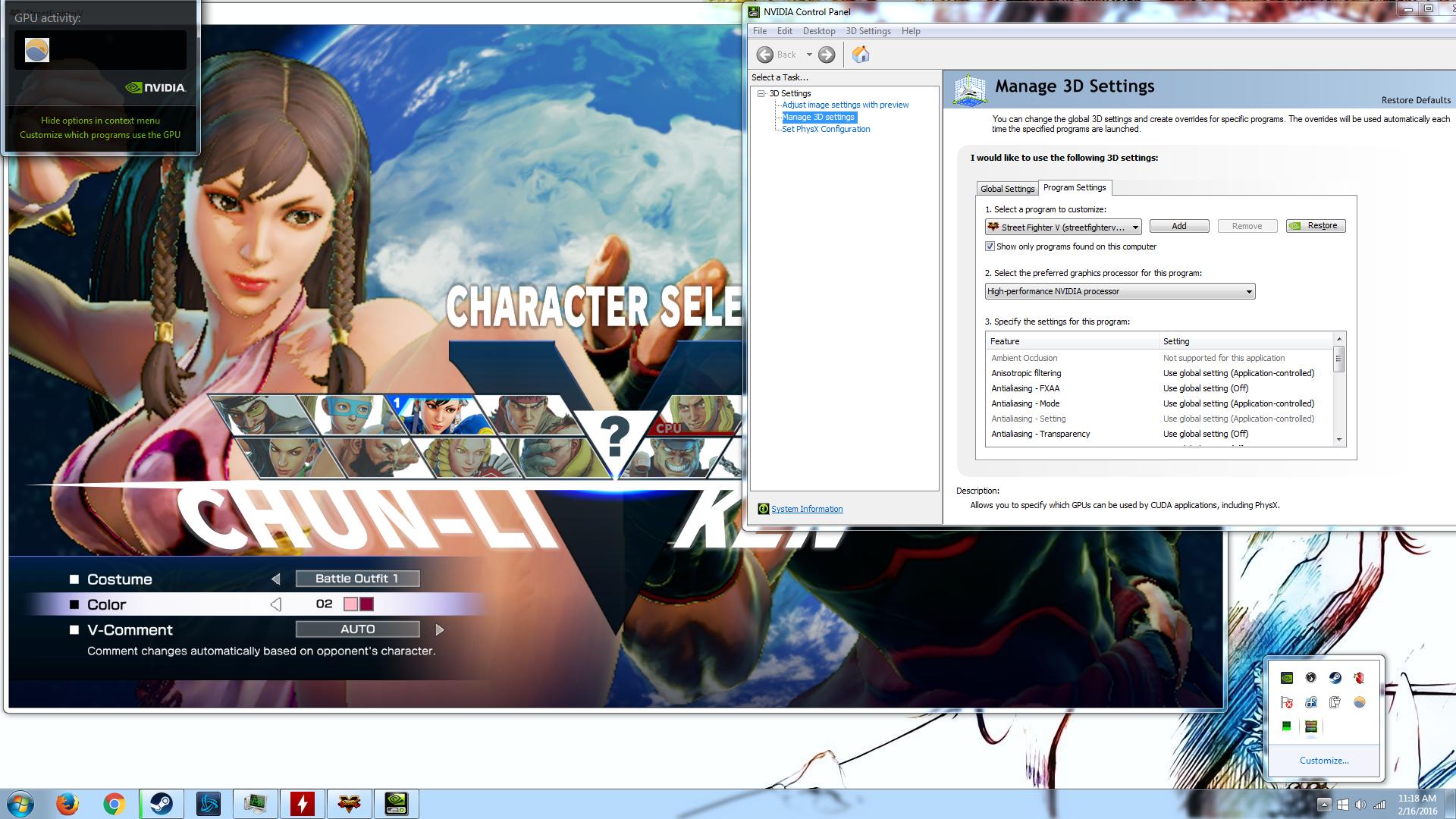Image resolution: width=1456 pixels, height=819 pixels.
Task: Click the Restore button
Action: click(x=1316, y=226)
